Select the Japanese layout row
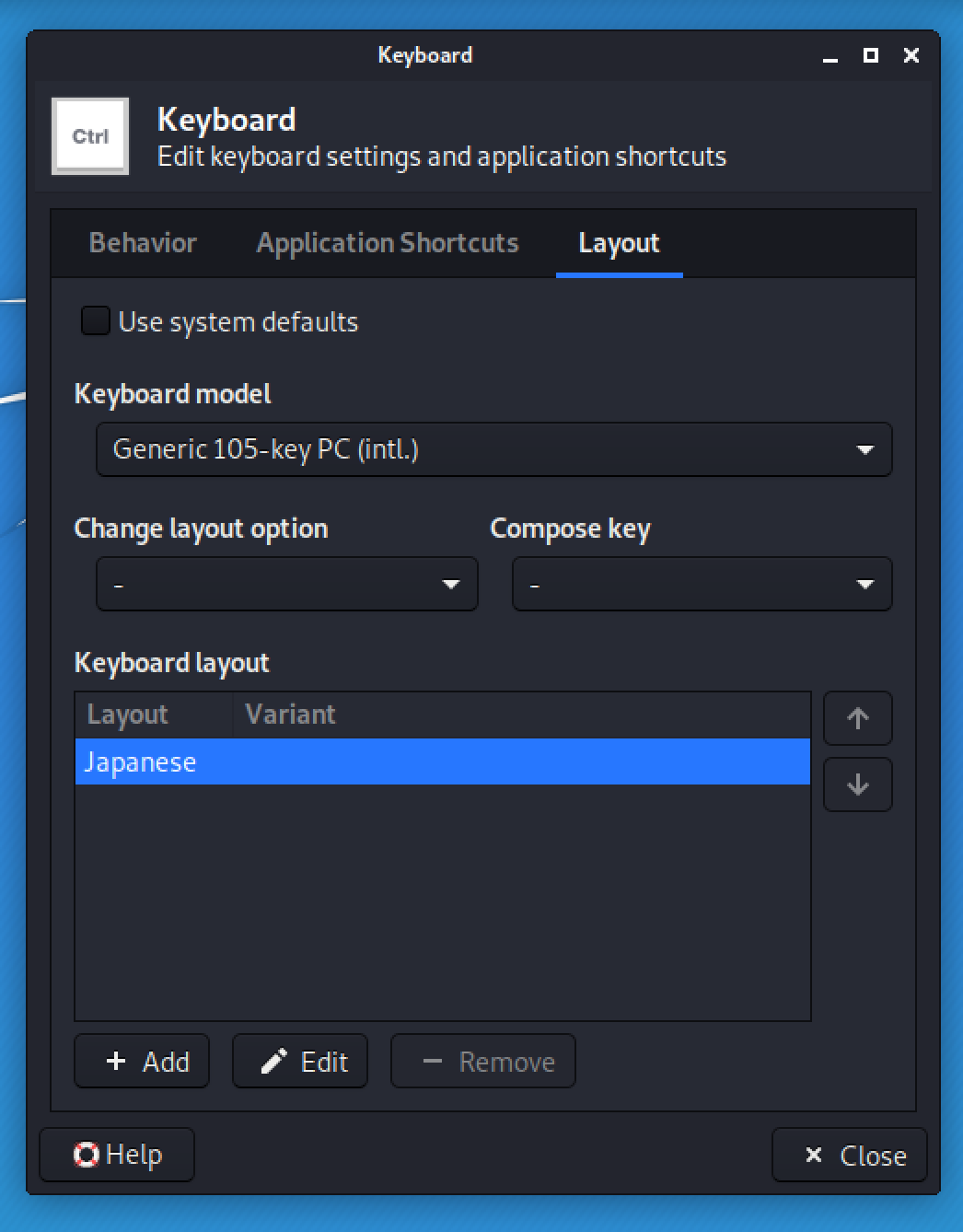 [442, 762]
